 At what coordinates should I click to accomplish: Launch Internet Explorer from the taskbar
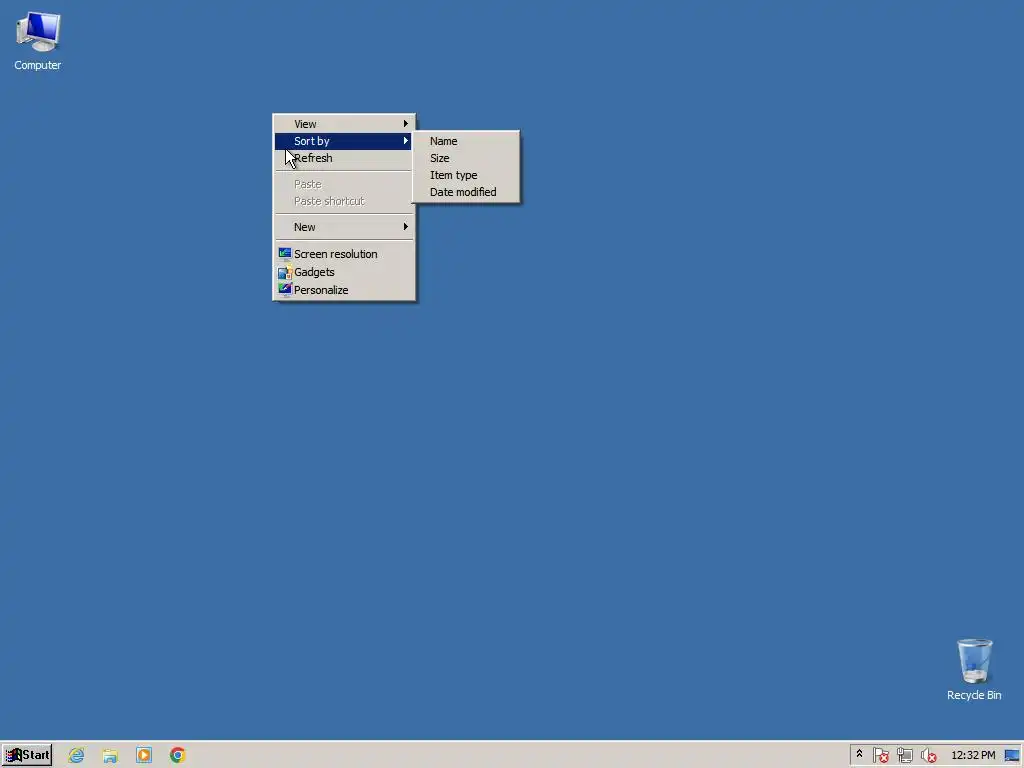tap(76, 755)
